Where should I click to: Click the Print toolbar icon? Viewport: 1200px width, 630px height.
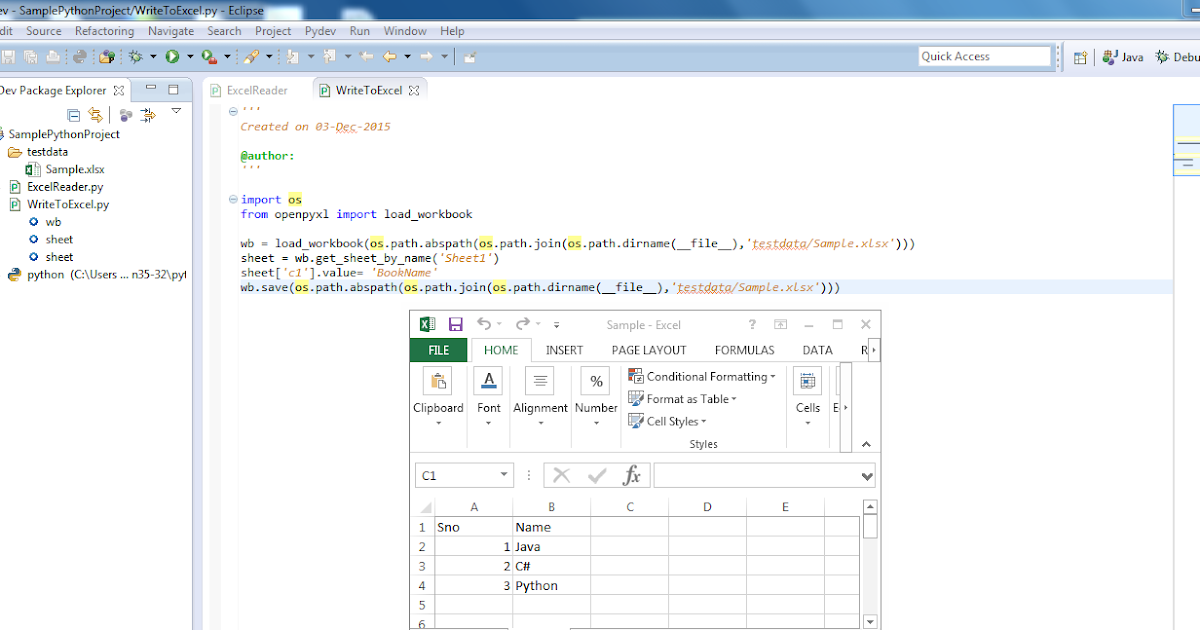(53, 56)
